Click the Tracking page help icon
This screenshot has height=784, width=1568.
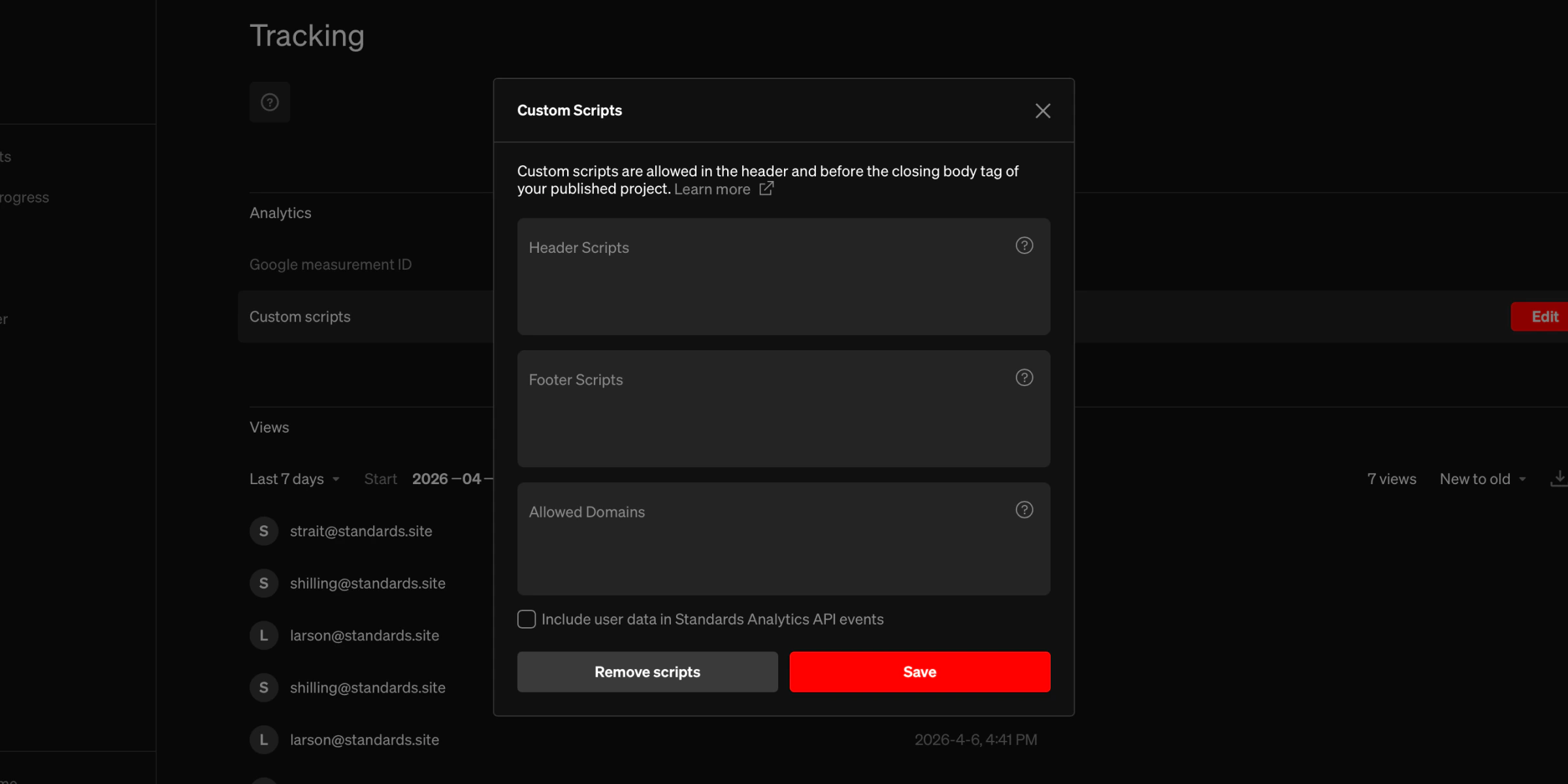pyautogui.click(x=269, y=102)
